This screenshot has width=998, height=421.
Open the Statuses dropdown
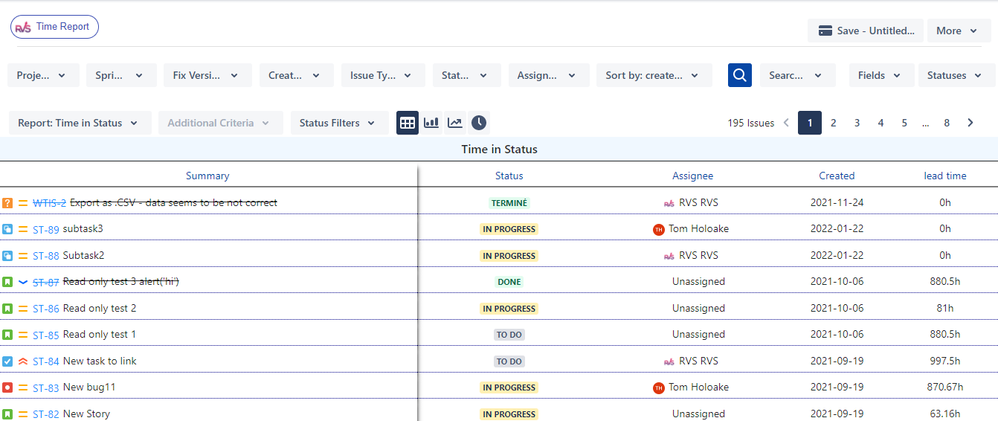pyautogui.click(x=957, y=75)
